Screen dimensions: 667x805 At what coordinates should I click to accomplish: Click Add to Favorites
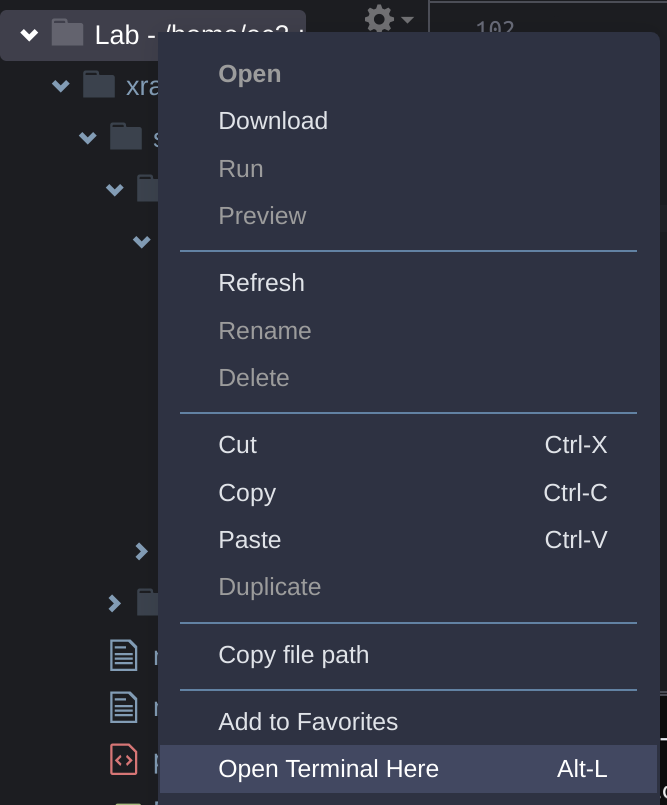(307, 722)
